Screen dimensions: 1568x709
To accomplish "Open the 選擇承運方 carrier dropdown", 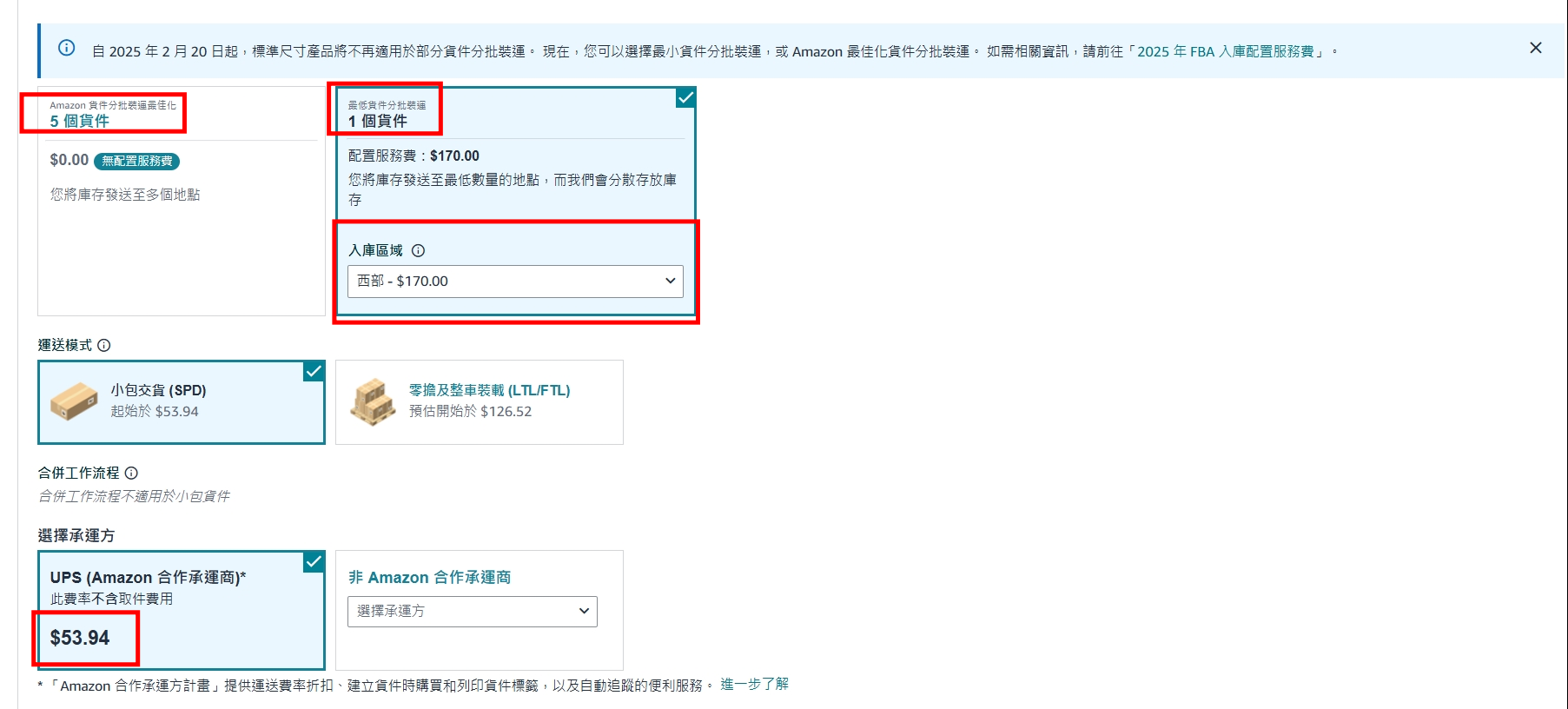I will [472, 611].
